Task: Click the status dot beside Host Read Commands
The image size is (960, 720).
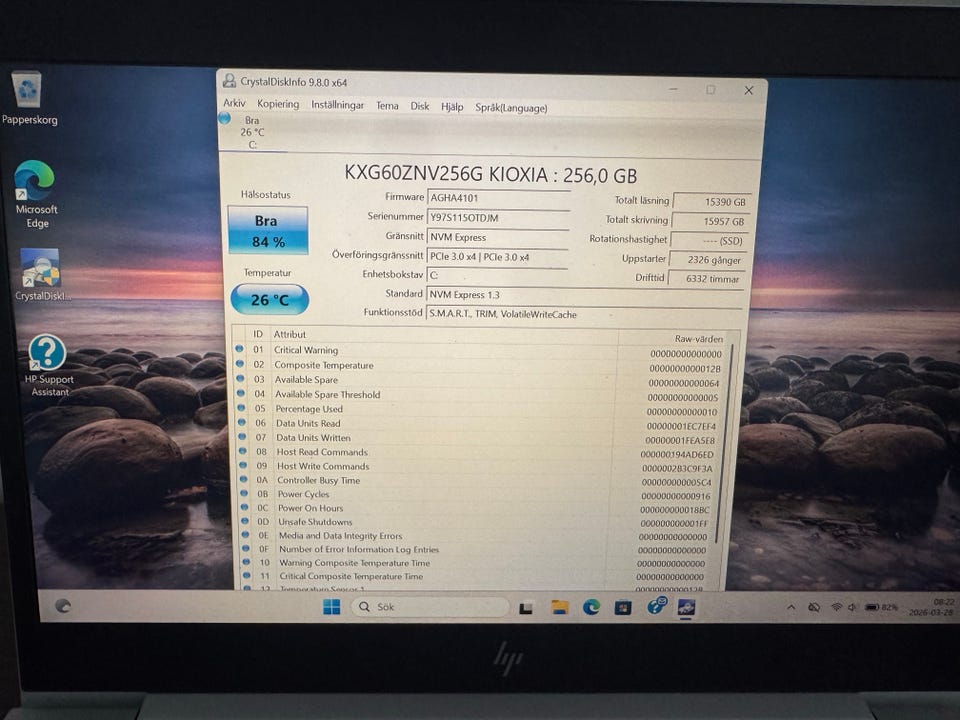Action: tap(243, 451)
